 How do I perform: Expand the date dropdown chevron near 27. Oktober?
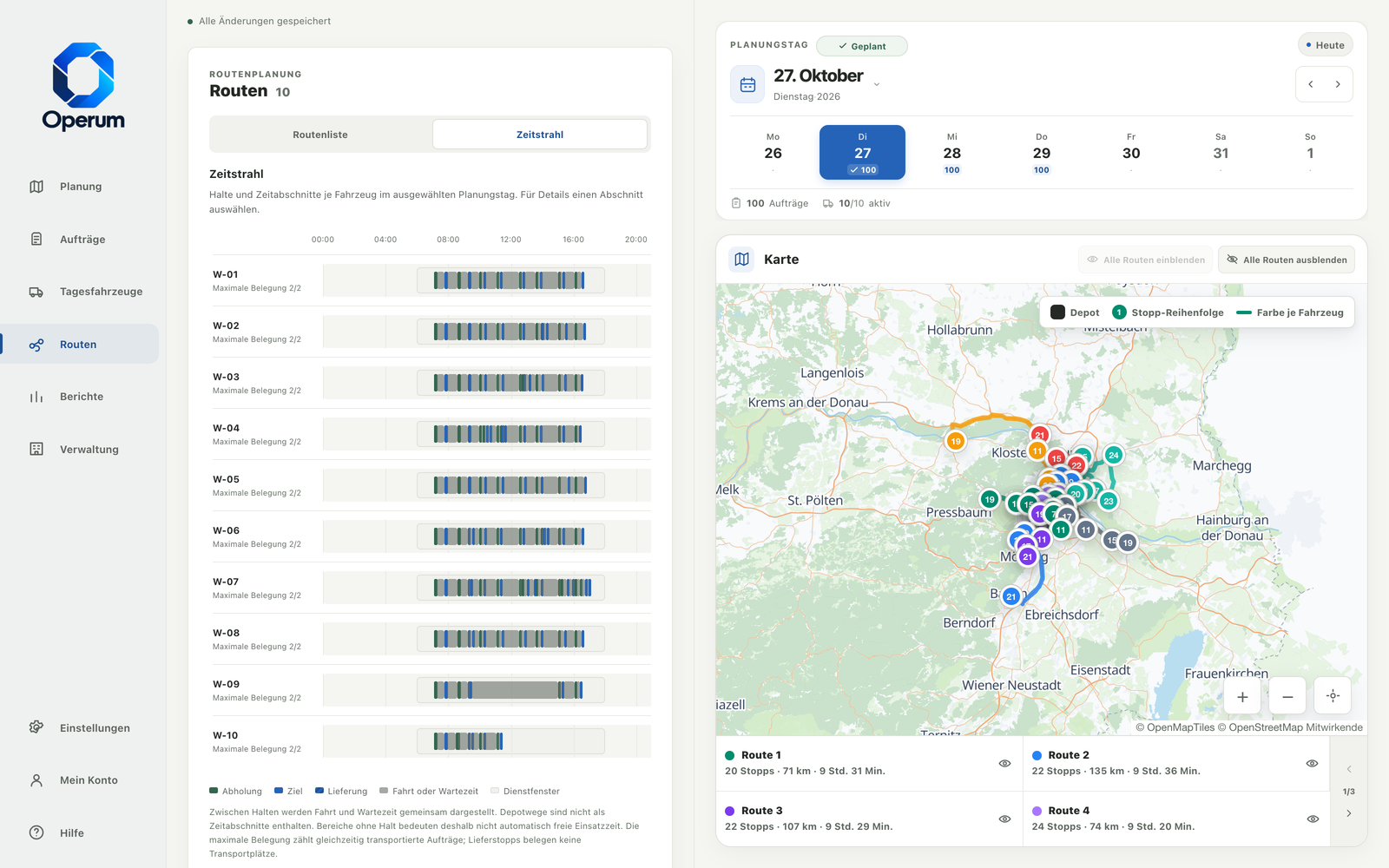point(877,84)
